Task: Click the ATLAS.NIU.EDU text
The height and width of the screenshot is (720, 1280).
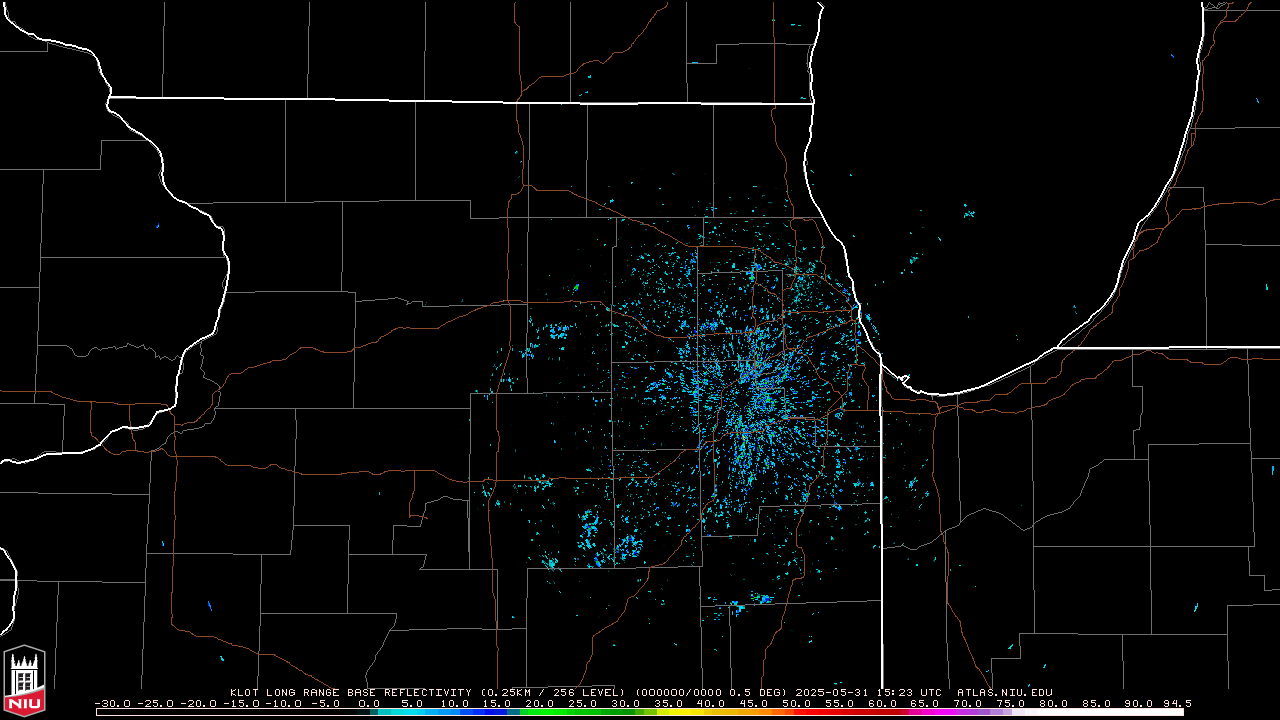Action: (x=1005, y=692)
